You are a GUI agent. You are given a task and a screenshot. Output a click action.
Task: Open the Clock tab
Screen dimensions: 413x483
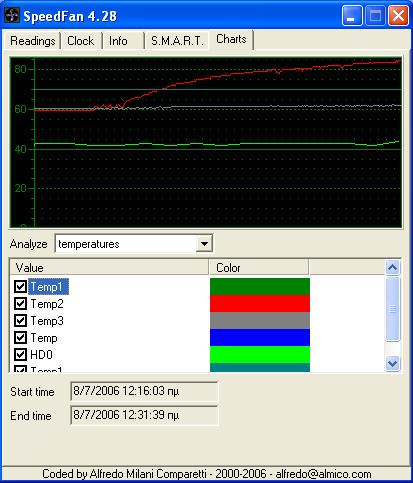click(x=81, y=41)
